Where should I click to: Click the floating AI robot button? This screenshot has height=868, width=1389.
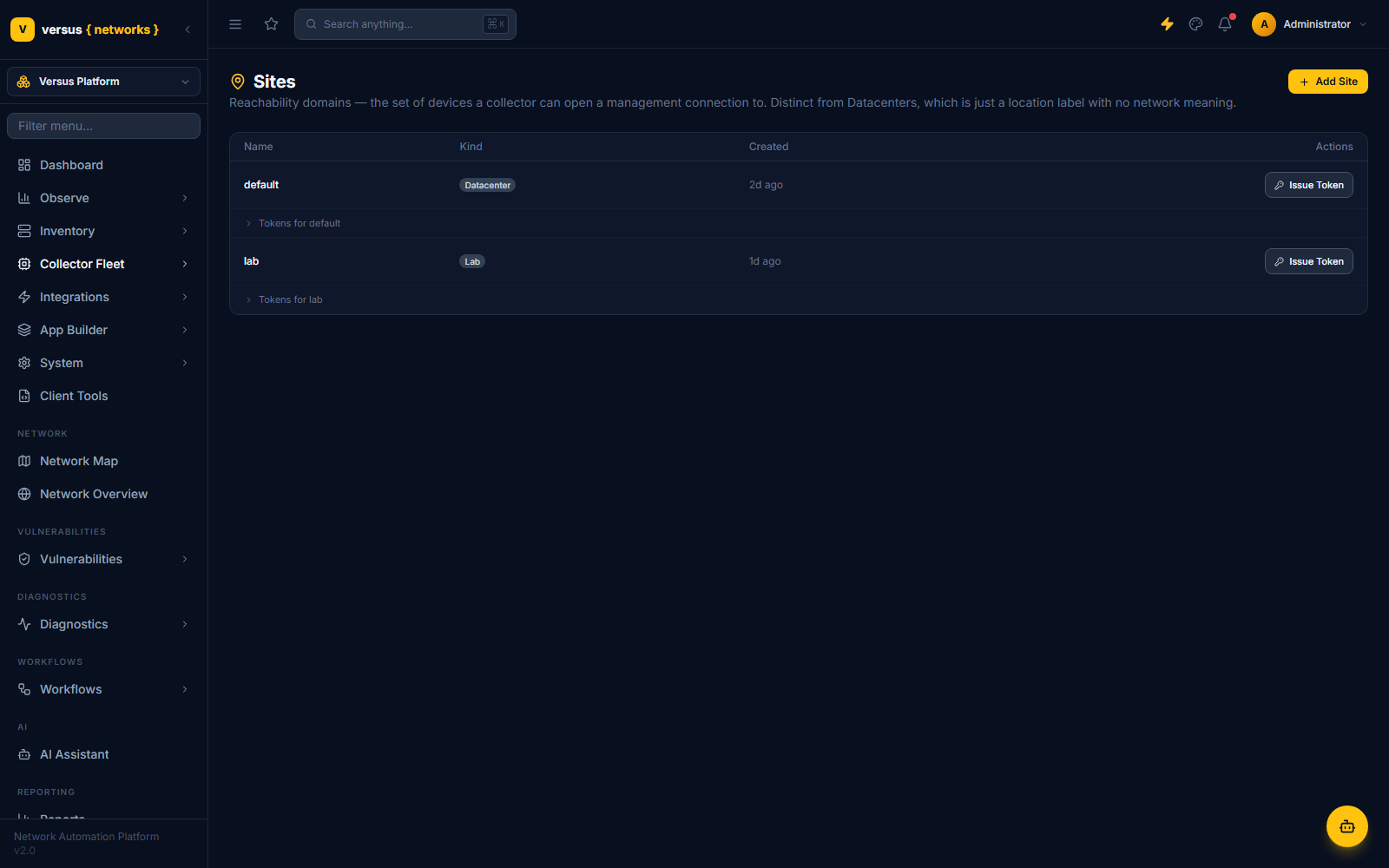1347,826
